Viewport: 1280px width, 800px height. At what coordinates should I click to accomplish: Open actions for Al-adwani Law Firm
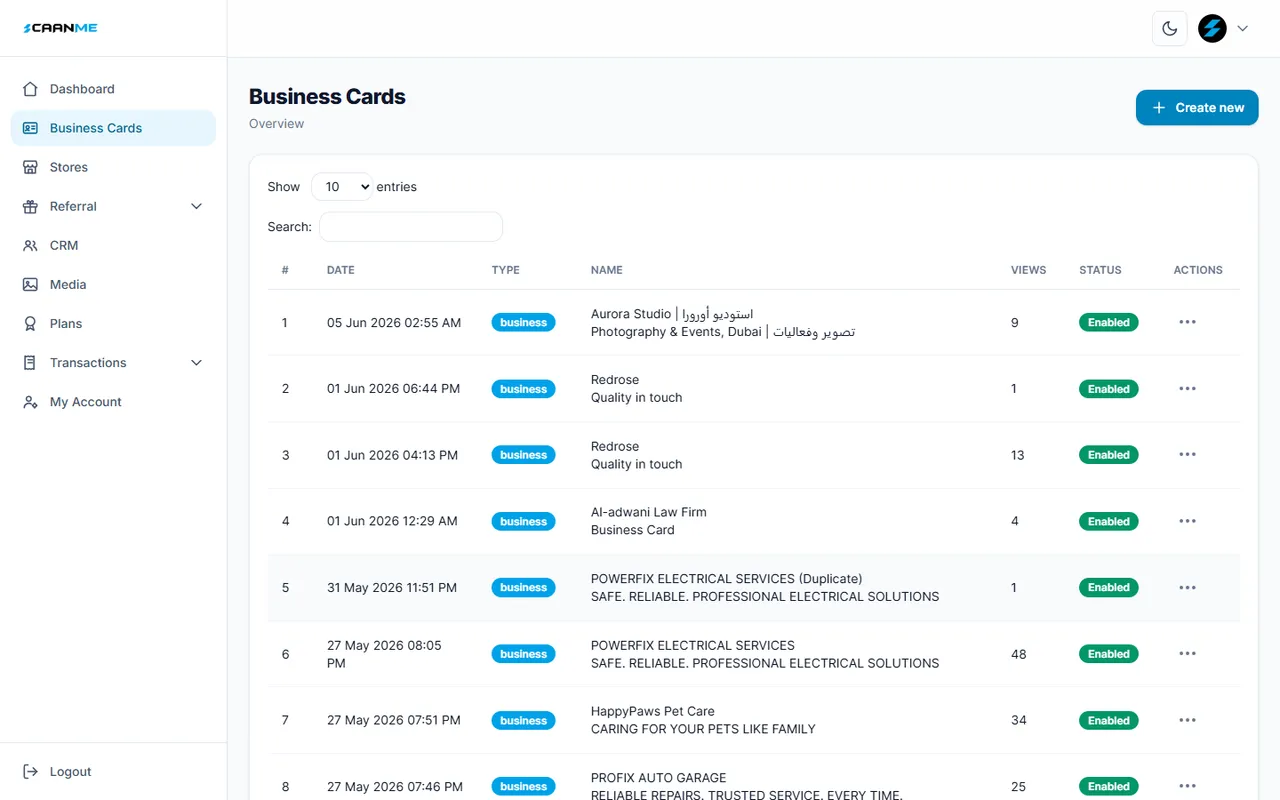pos(1187,521)
